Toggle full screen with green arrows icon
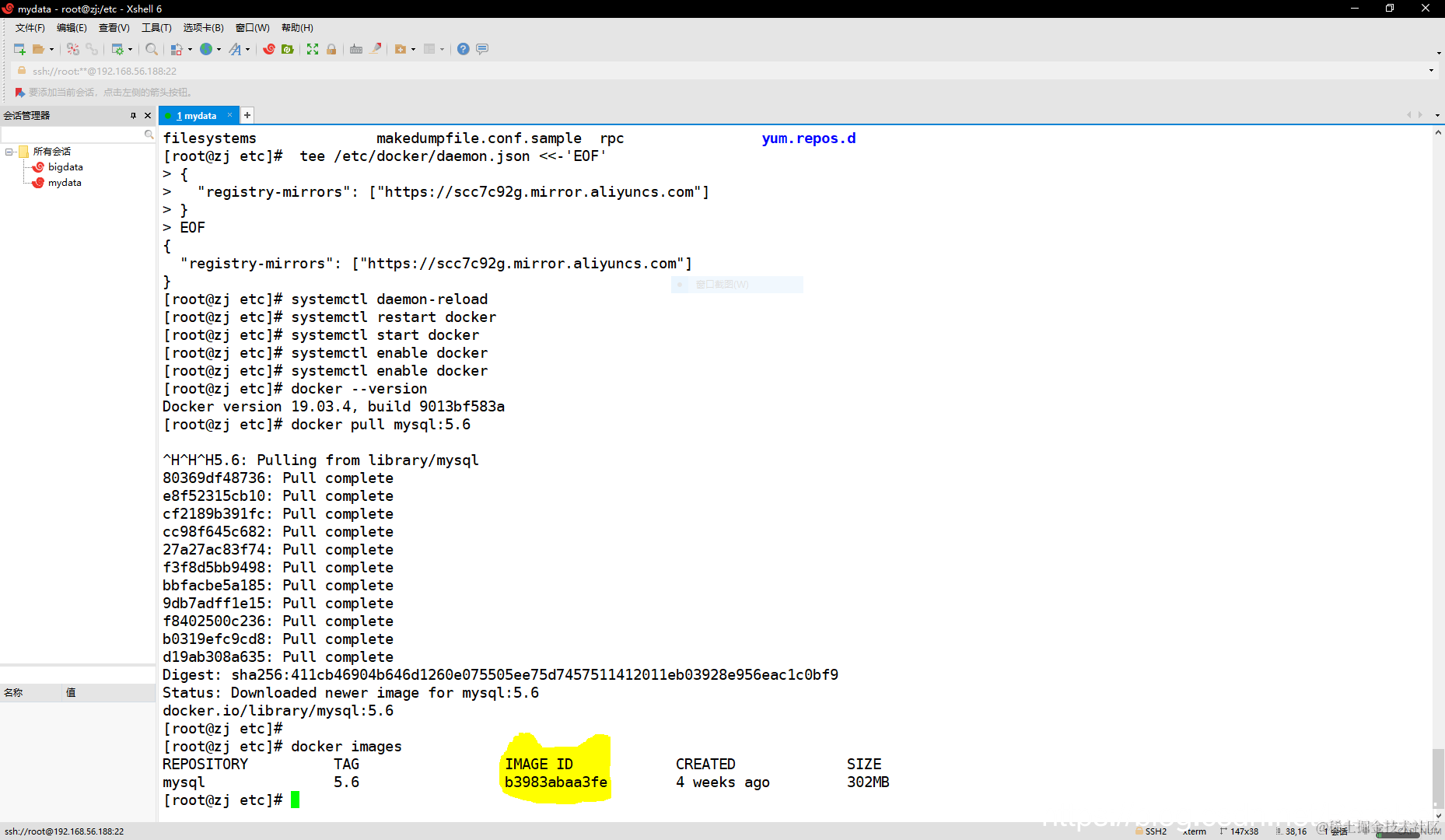 tap(313, 49)
